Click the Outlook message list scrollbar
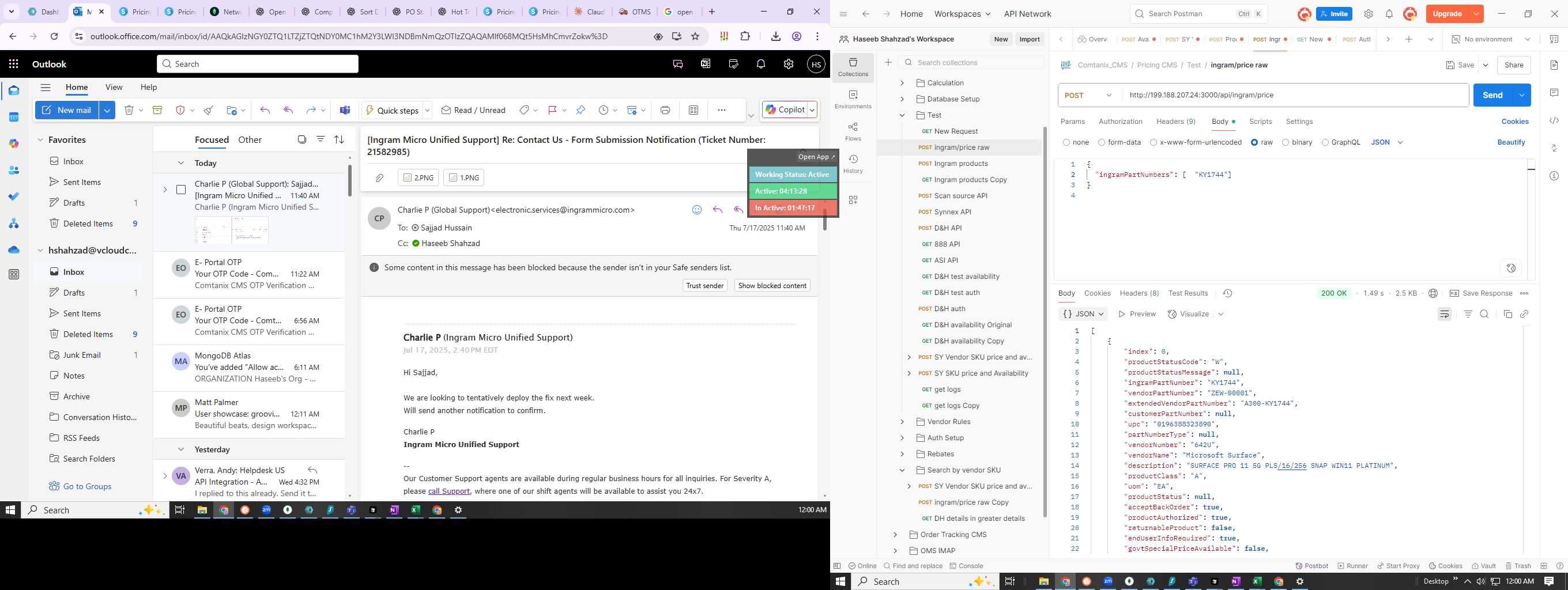The width and height of the screenshot is (1568, 590). [x=349, y=180]
